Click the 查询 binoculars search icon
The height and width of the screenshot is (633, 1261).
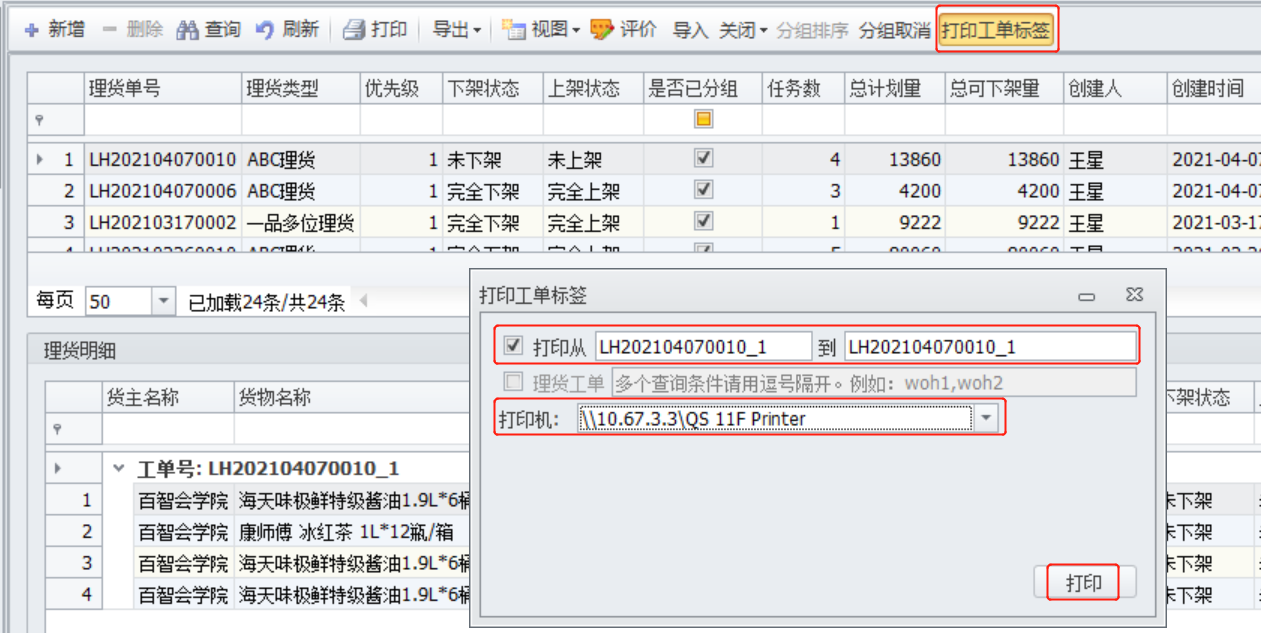point(187,30)
